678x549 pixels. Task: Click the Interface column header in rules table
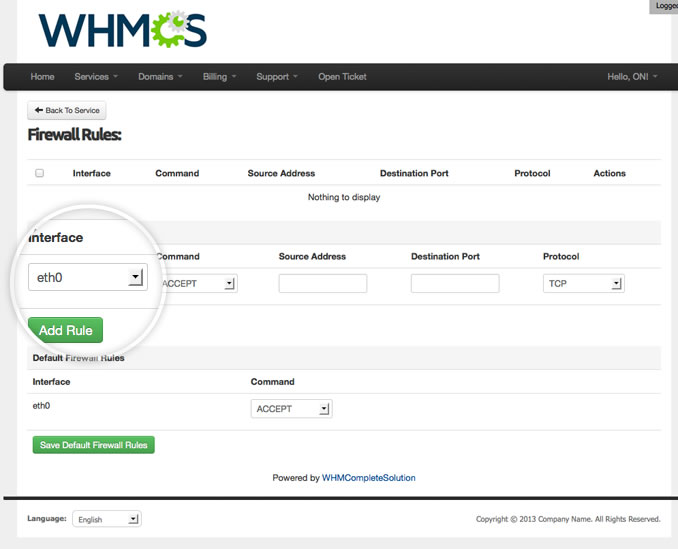click(92, 173)
